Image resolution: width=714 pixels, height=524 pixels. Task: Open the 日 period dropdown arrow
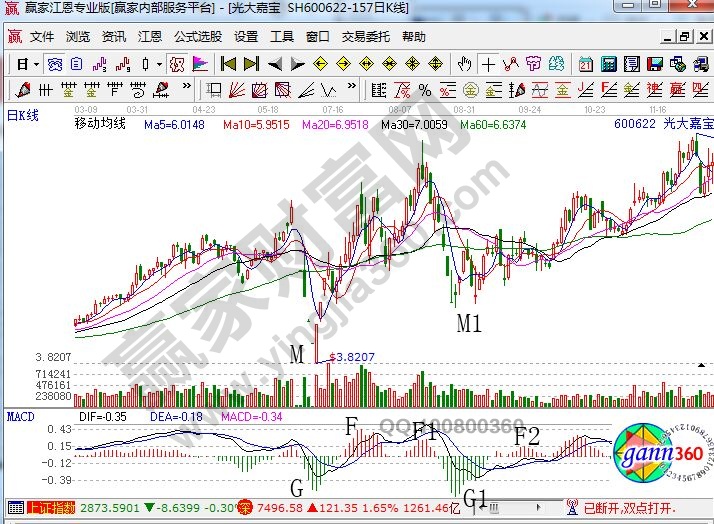[x=36, y=64]
